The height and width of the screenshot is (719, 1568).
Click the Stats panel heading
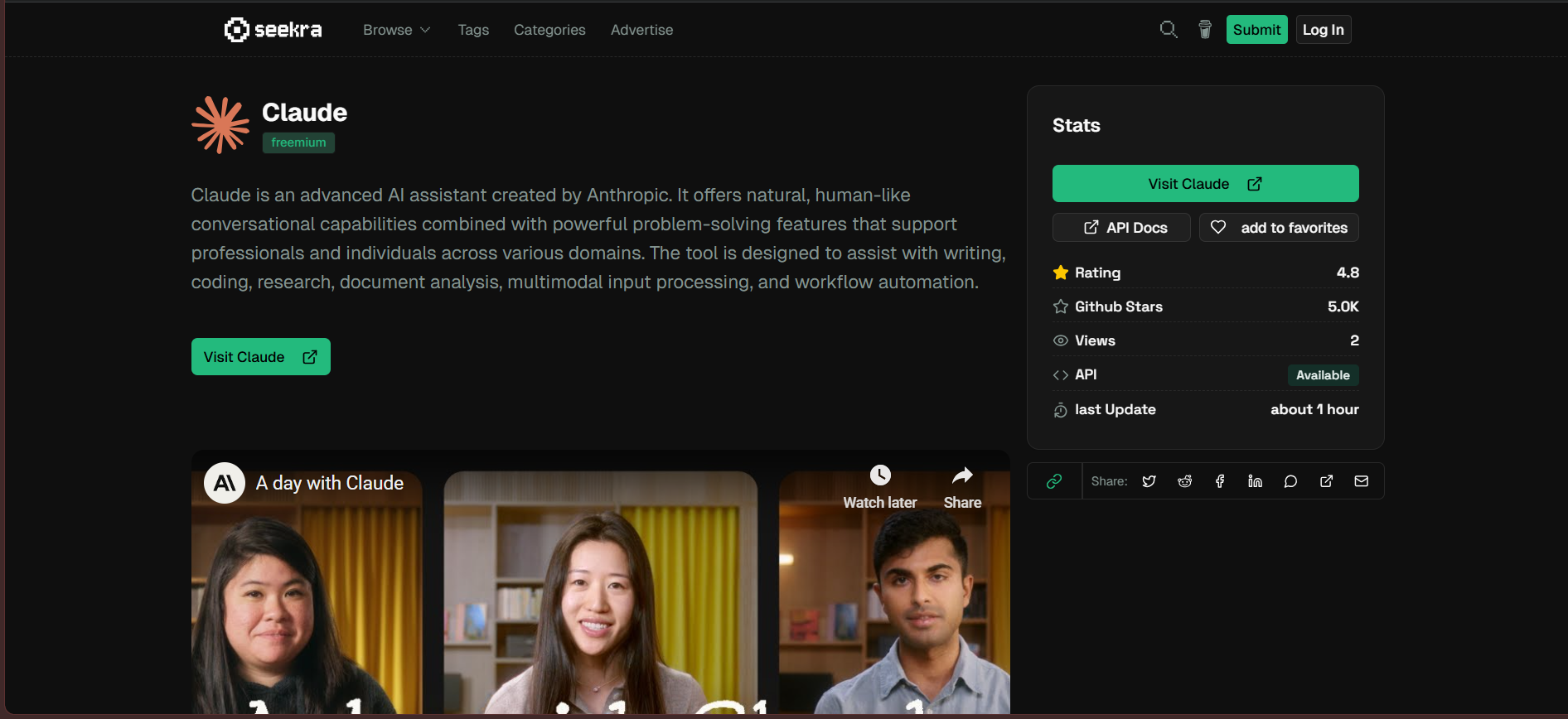click(1077, 125)
